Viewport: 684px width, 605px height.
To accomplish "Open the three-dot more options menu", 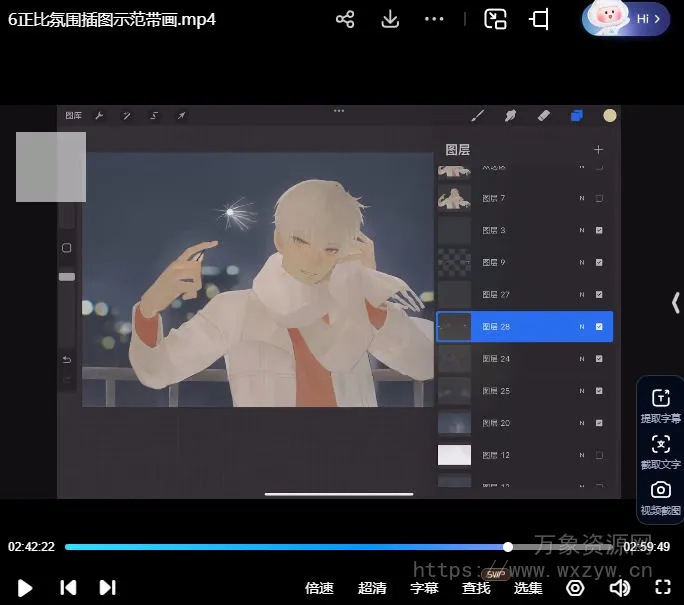I will [x=434, y=19].
